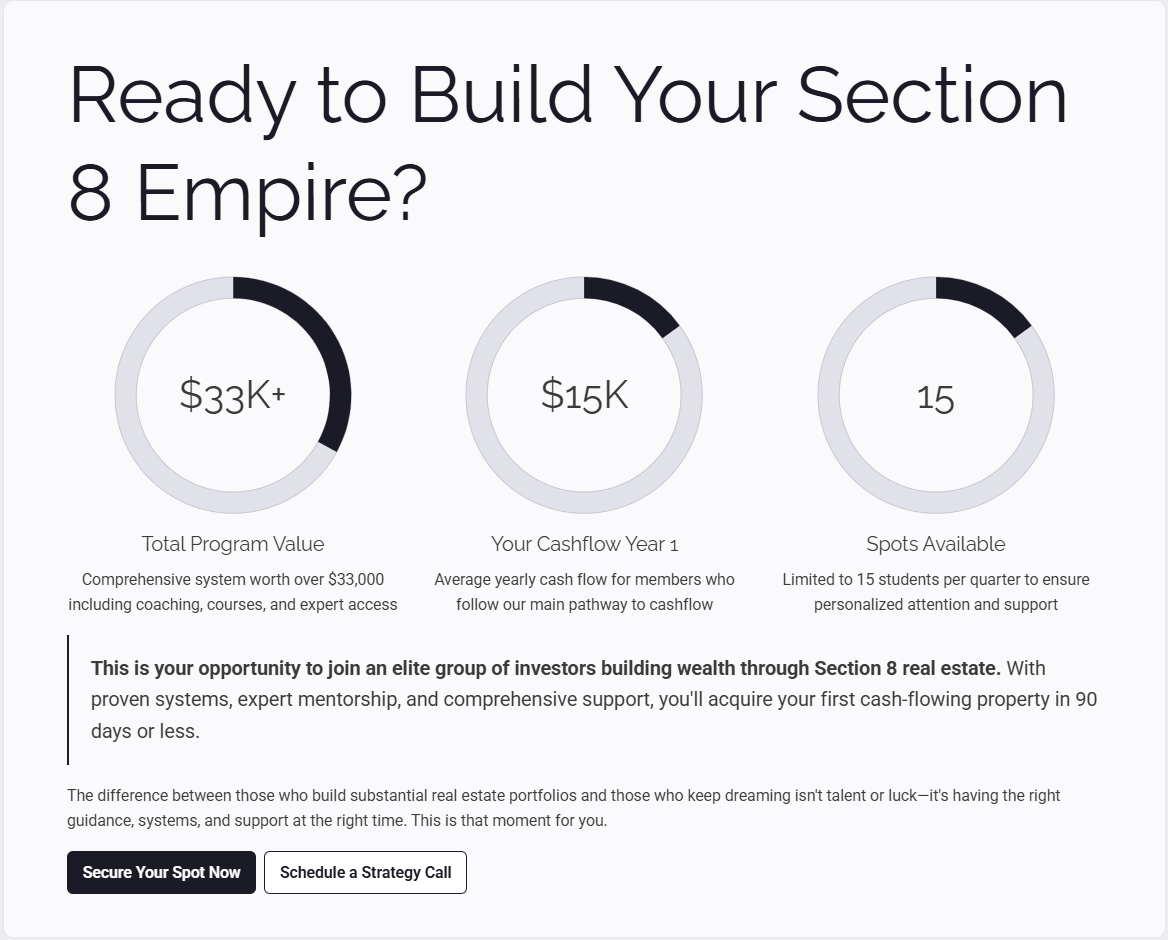Click the Ready to Build Your Section 8 Empire heading
Viewport: 1168px width, 940px height.
tap(567, 142)
